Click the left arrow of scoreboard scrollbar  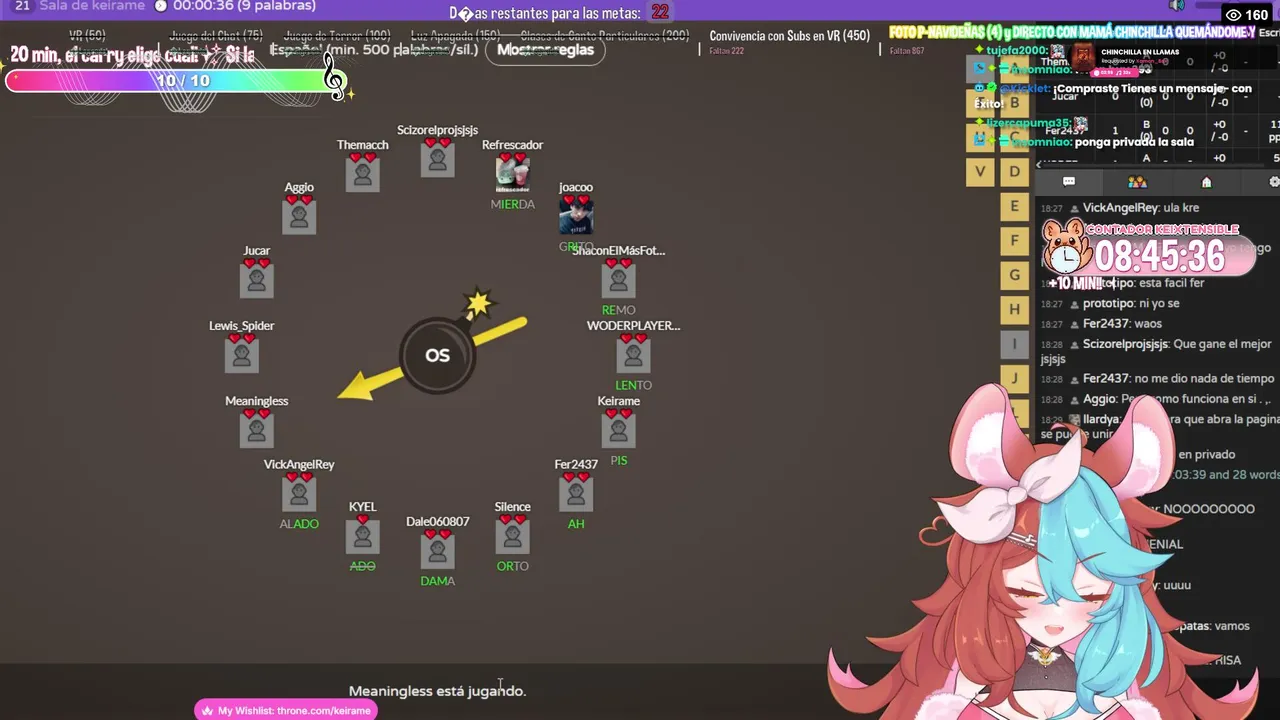(1039, 163)
